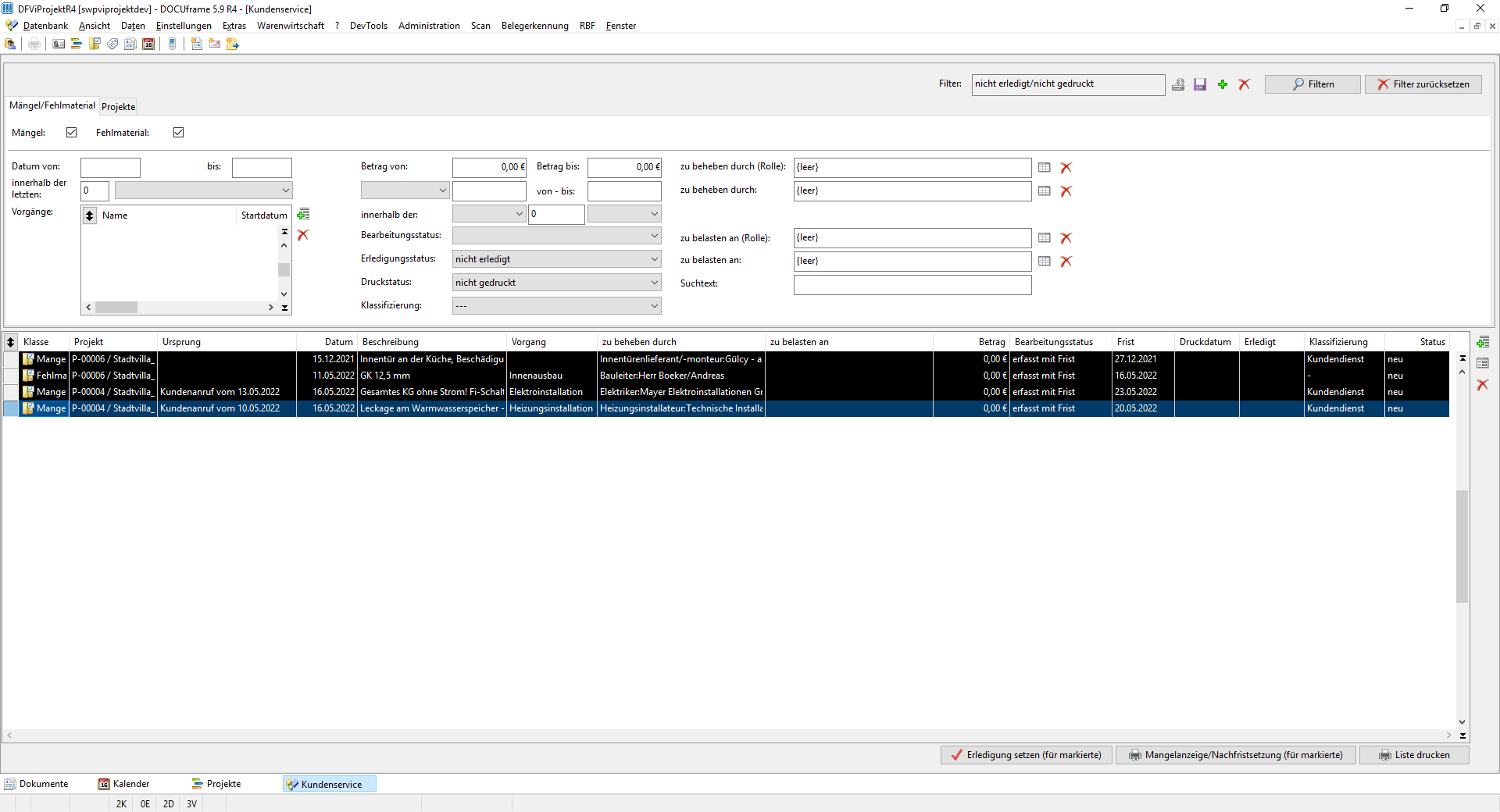Open selection table for zu beheben durch (Rolle)
The width and height of the screenshot is (1500, 812).
1045,167
